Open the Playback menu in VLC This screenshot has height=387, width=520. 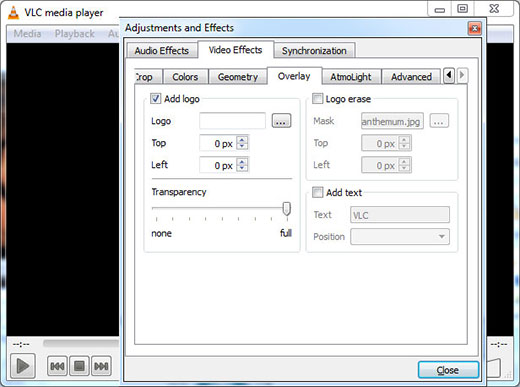[x=75, y=34]
